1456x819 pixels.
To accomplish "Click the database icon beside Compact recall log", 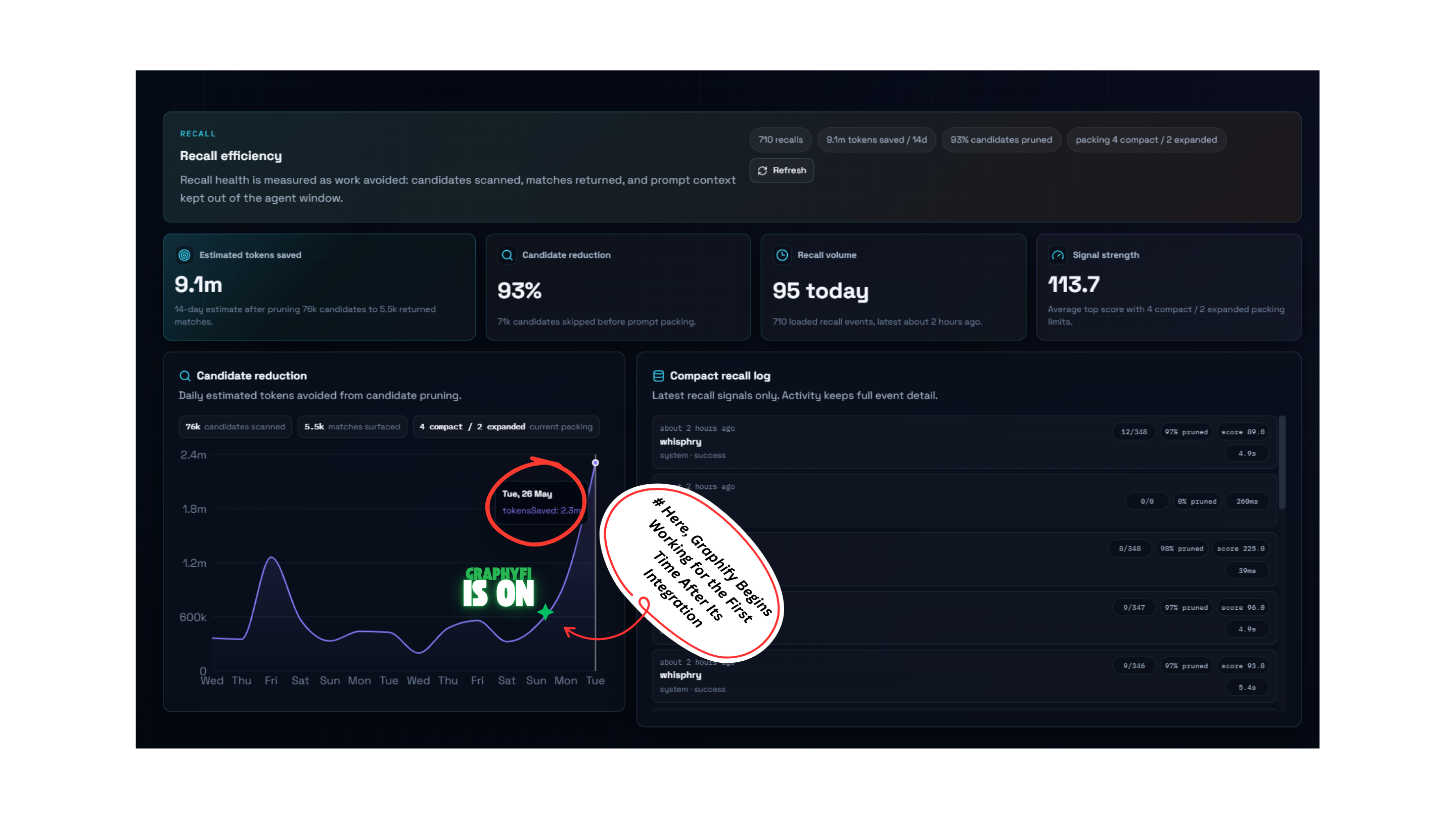I will point(658,376).
